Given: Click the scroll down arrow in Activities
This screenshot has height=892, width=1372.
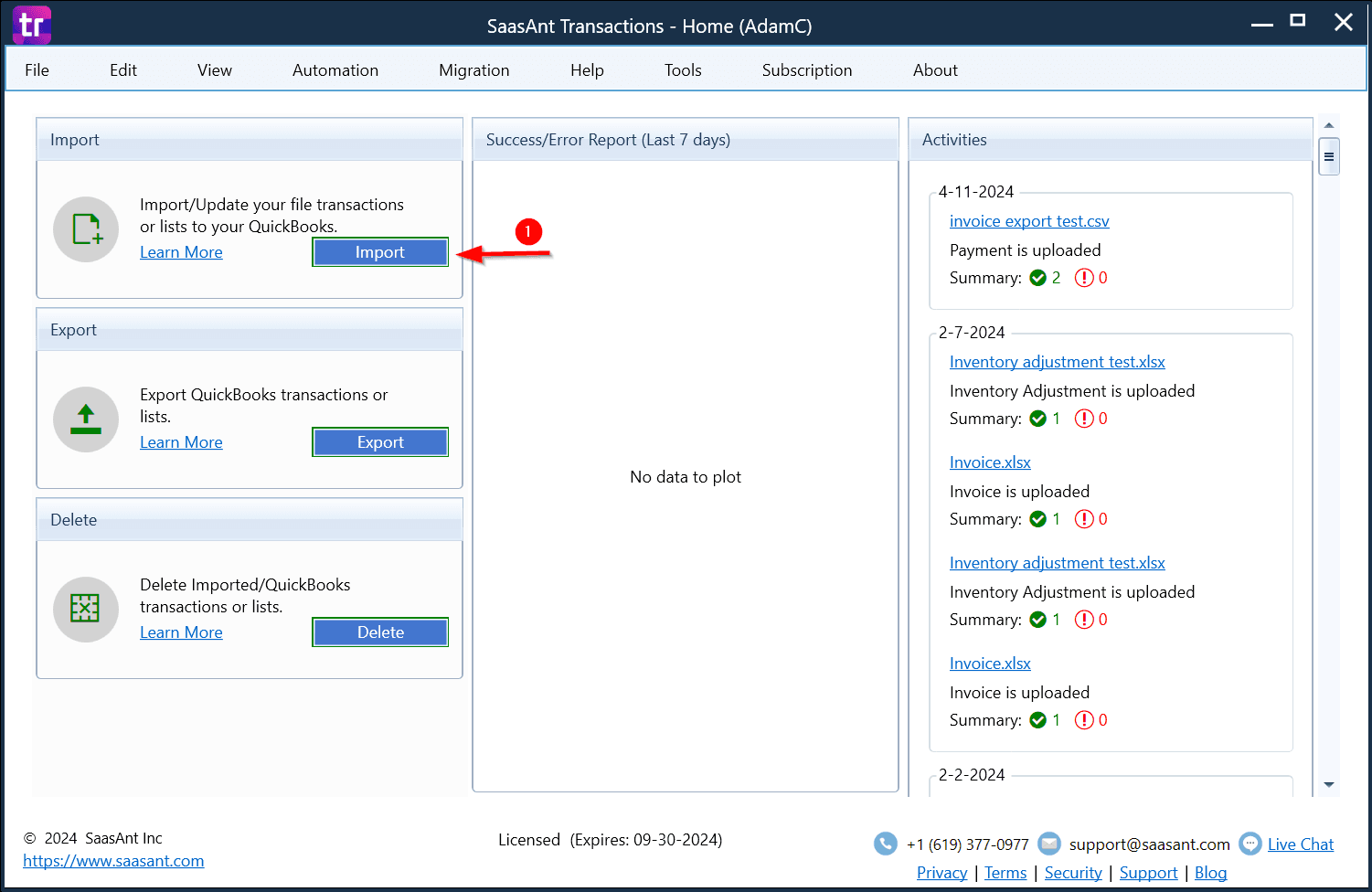Looking at the screenshot, I should coord(1329,785).
